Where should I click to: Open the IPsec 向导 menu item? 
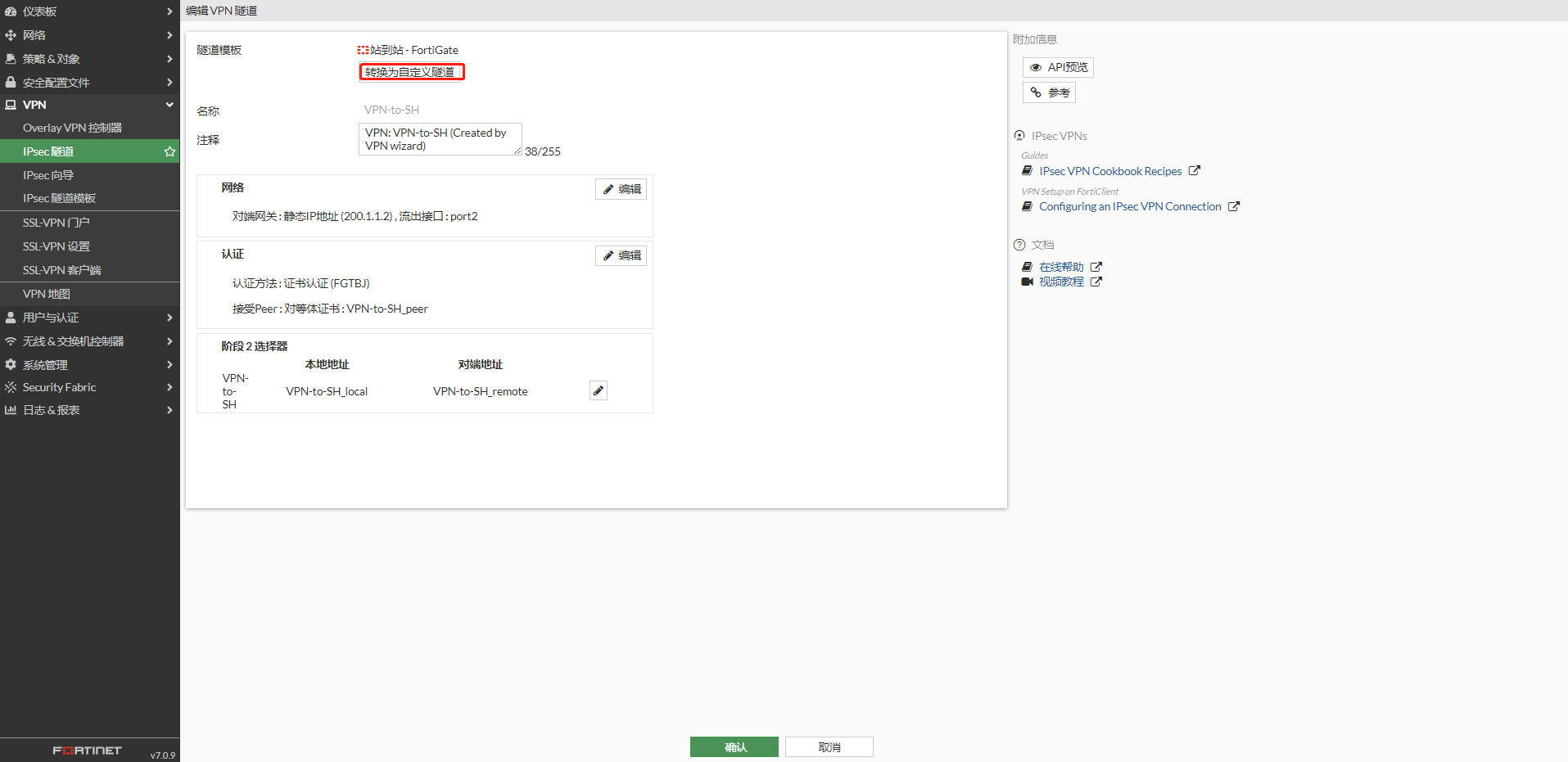(x=48, y=175)
